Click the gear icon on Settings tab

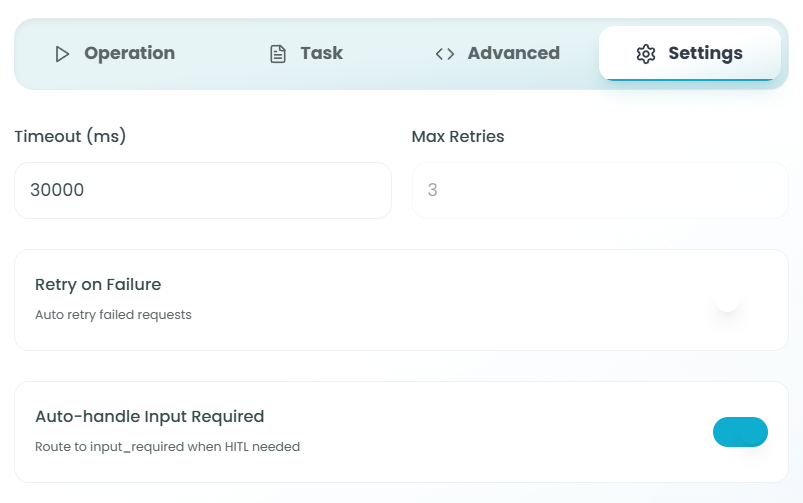click(646, 54)
